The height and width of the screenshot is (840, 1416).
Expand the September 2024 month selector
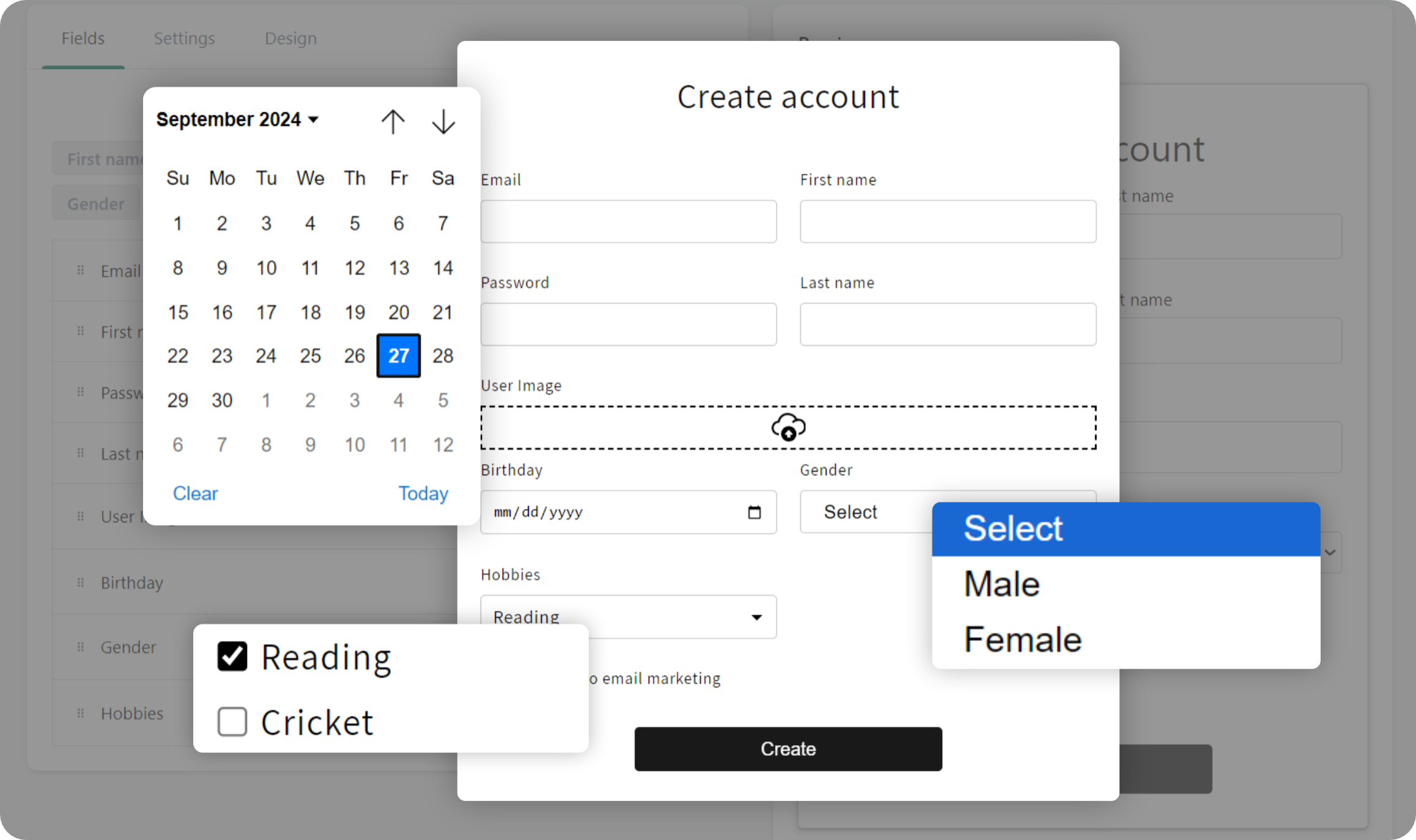(x=237, y=119)
